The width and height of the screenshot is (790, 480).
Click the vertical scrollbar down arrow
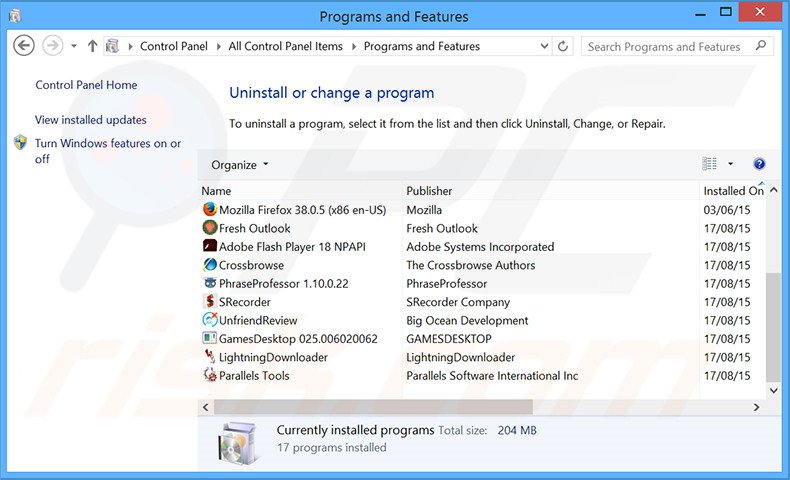(774, 390)
